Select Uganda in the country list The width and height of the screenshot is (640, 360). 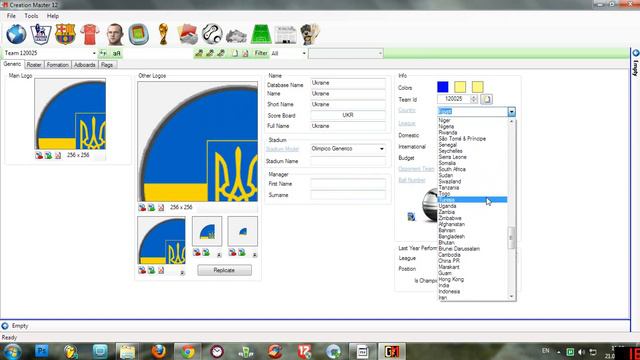click(472, 206)
